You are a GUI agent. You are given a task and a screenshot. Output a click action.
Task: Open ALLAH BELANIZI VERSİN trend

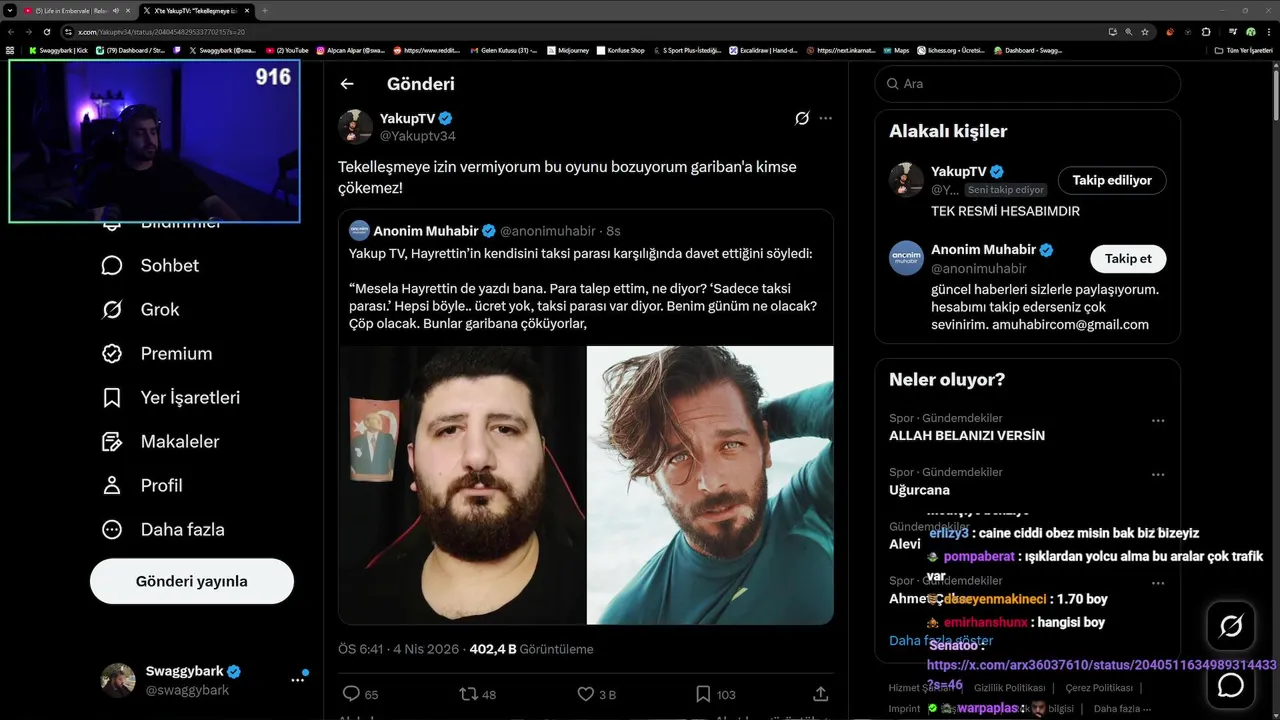pyautogui.click(x=967, y=436)
